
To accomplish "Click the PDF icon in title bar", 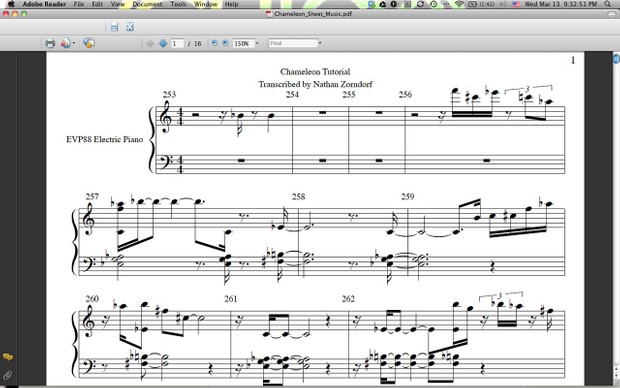I will [269, 14].
